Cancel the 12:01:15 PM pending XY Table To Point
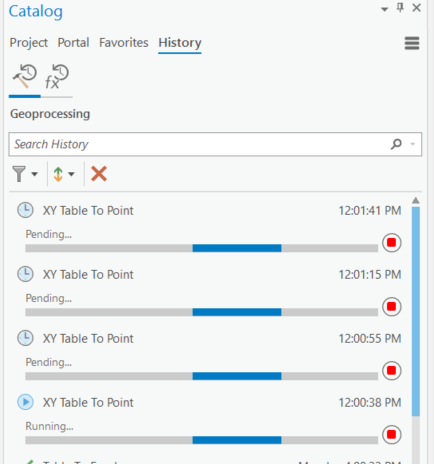The height and width of the screenshot is (464, 434). point(391,306)
